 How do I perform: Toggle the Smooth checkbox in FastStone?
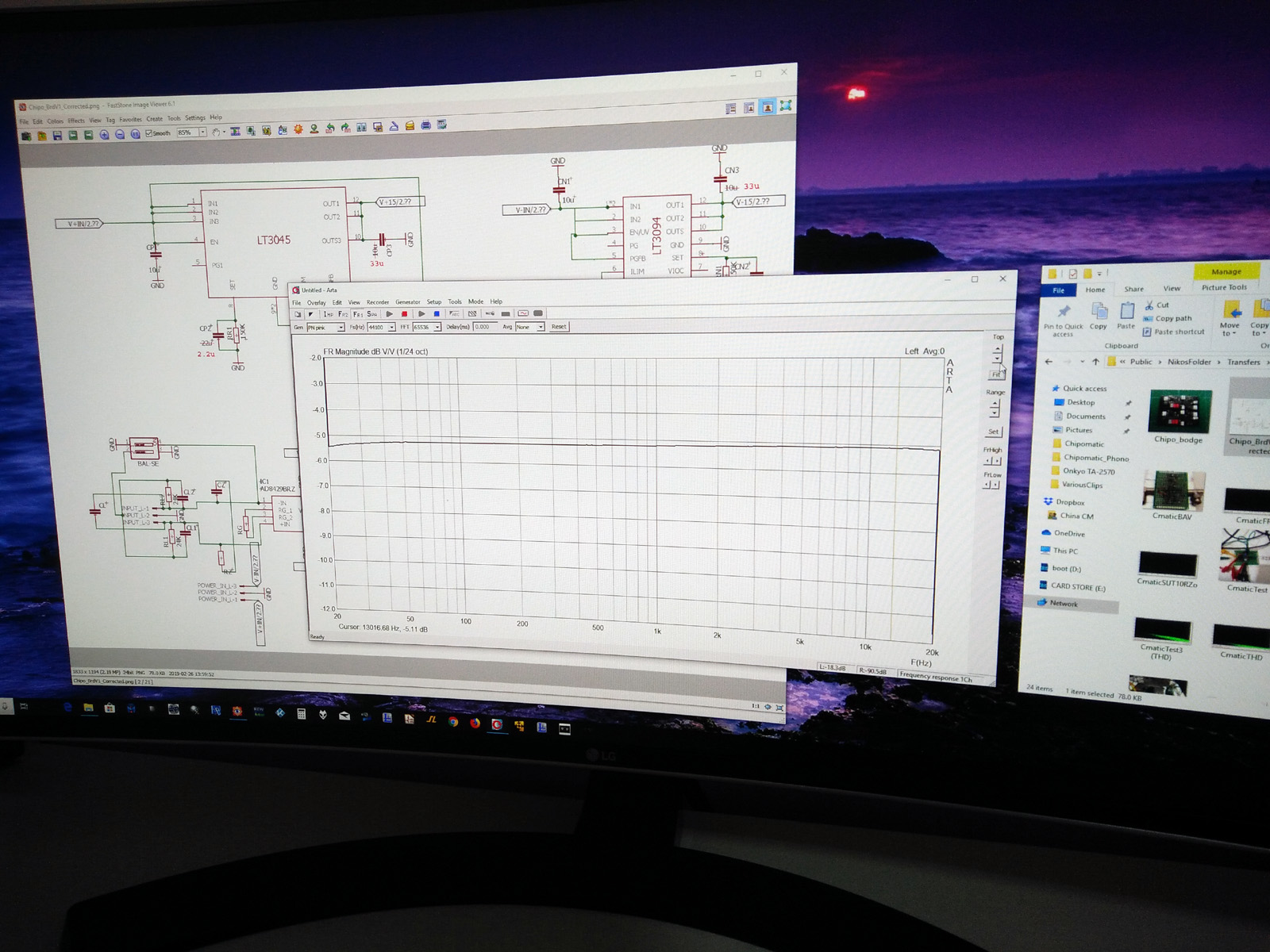pos(148,133)
